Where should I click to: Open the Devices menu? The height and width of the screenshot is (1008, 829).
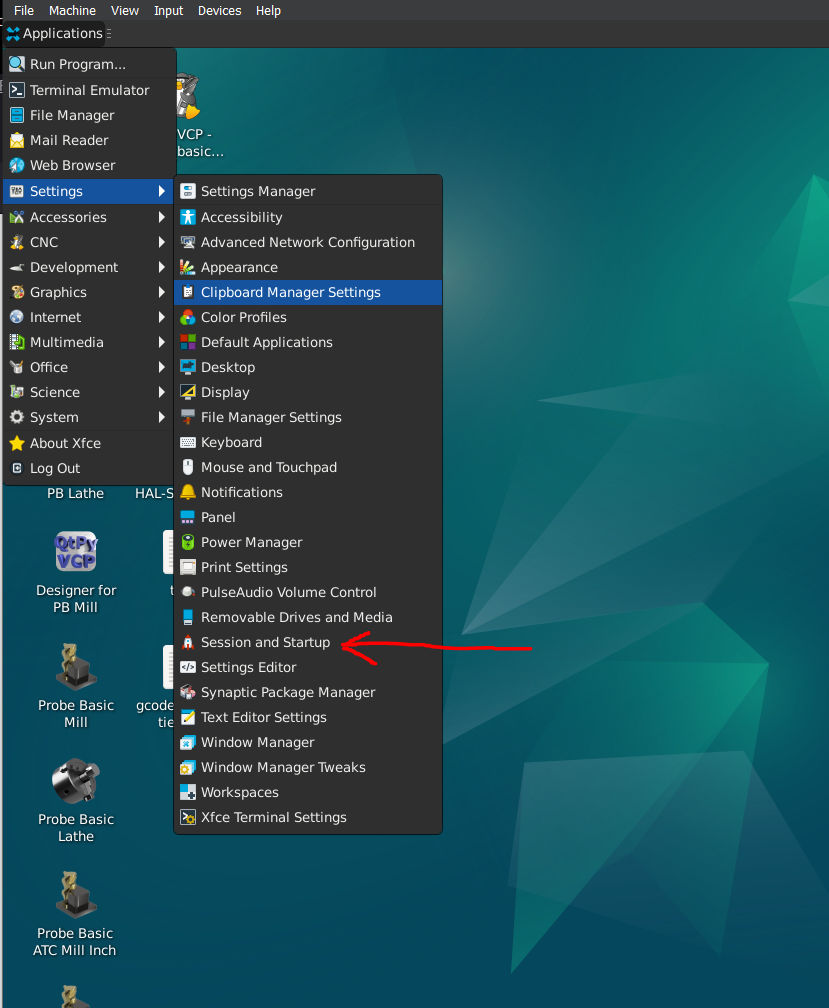(219, 10)
